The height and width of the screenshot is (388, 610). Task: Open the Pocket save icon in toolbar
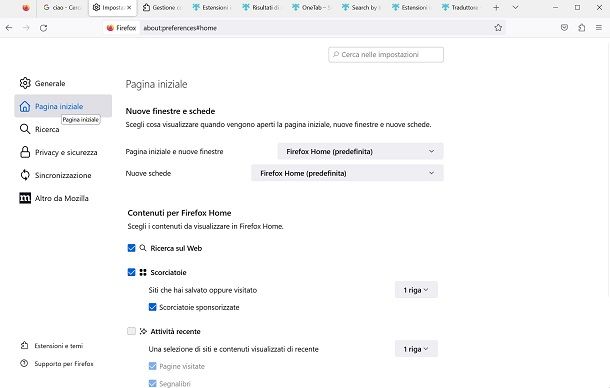pos(564,28)
